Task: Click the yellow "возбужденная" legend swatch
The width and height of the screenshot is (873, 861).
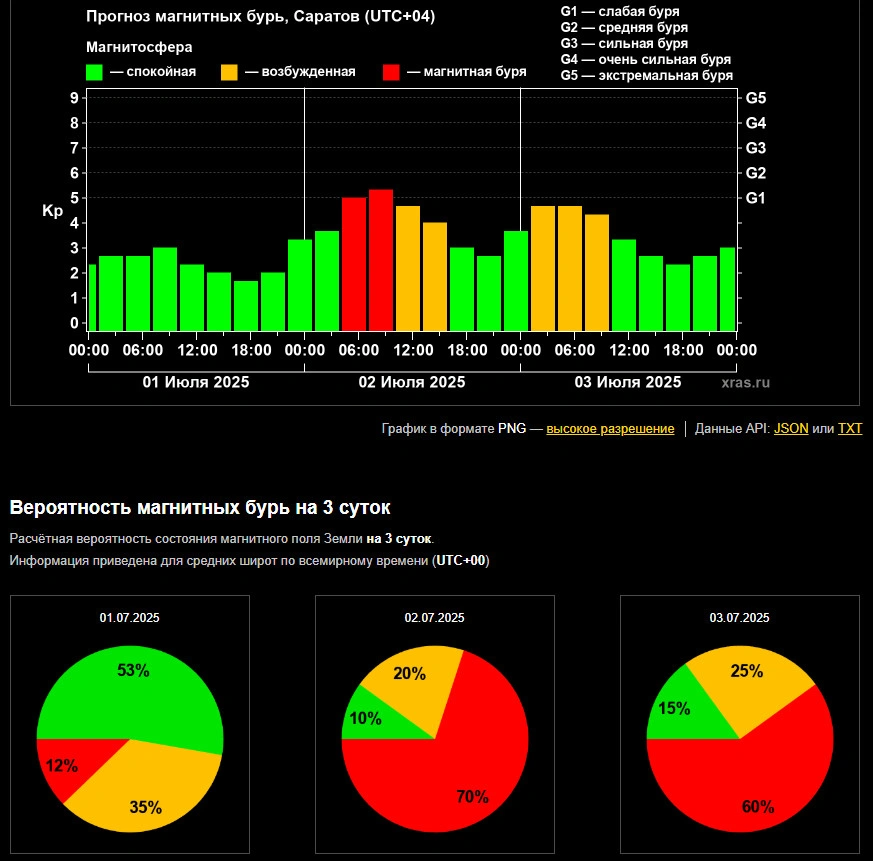Action: pos(229,72)
